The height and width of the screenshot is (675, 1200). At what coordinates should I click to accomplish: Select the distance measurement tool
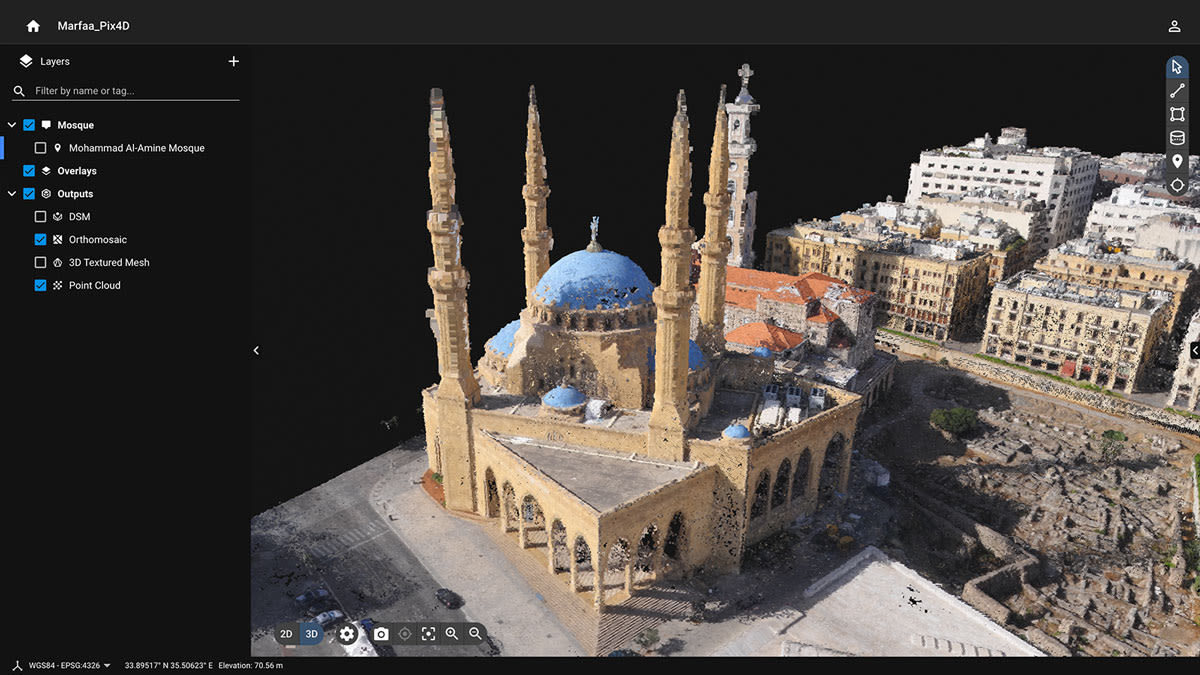pyautogui.click(x=1177, y=90)
